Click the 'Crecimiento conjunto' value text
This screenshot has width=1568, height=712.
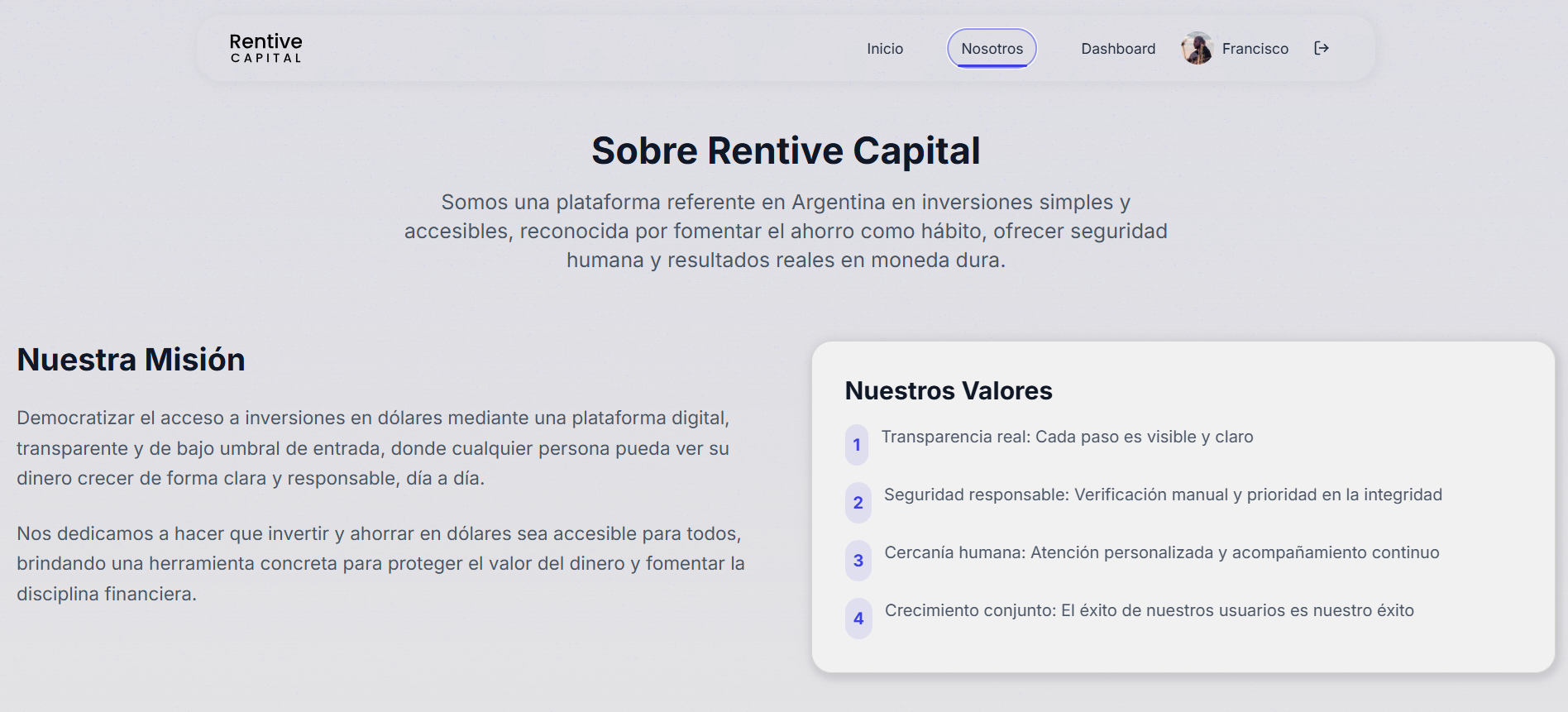1150,610
